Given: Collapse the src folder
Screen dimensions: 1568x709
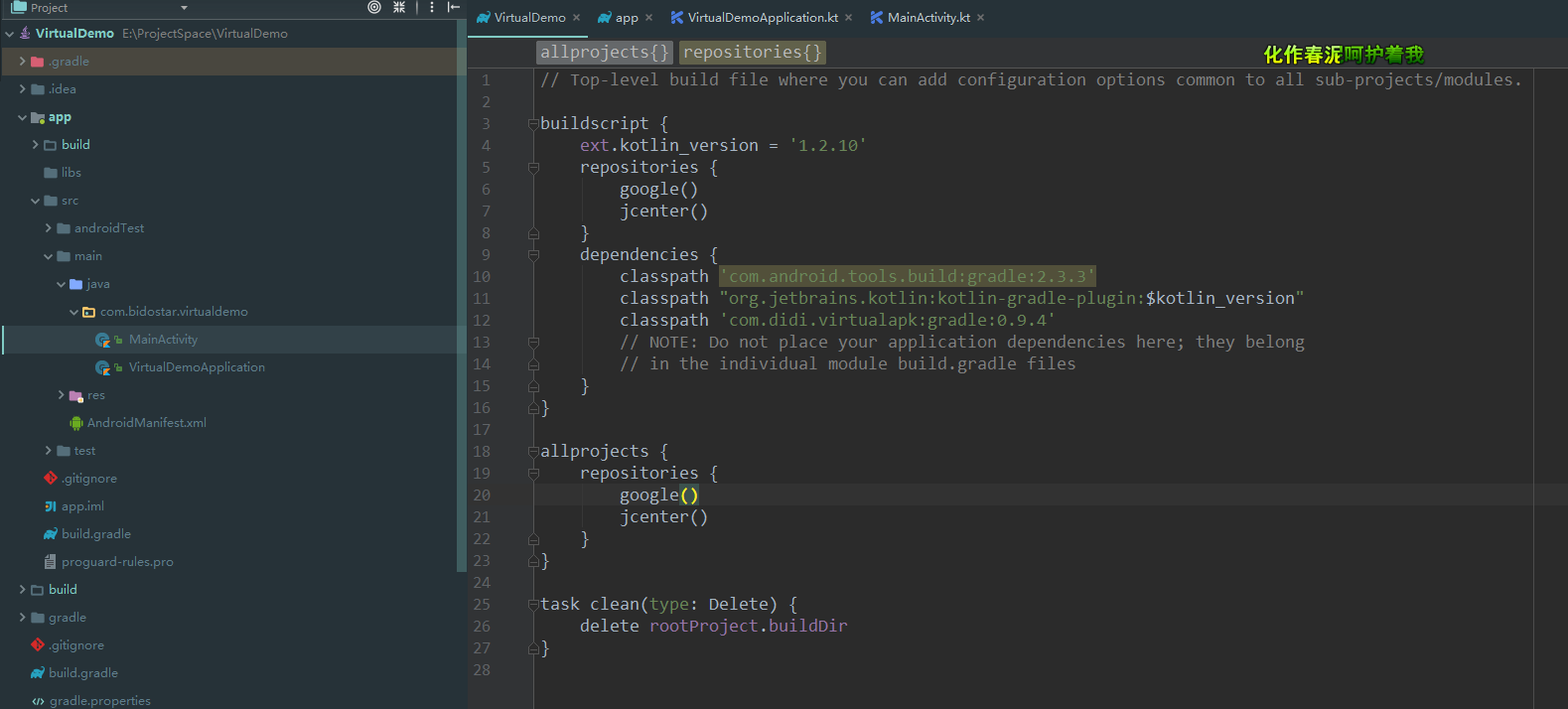Looking at the screenshot, I should click(35, 201).
